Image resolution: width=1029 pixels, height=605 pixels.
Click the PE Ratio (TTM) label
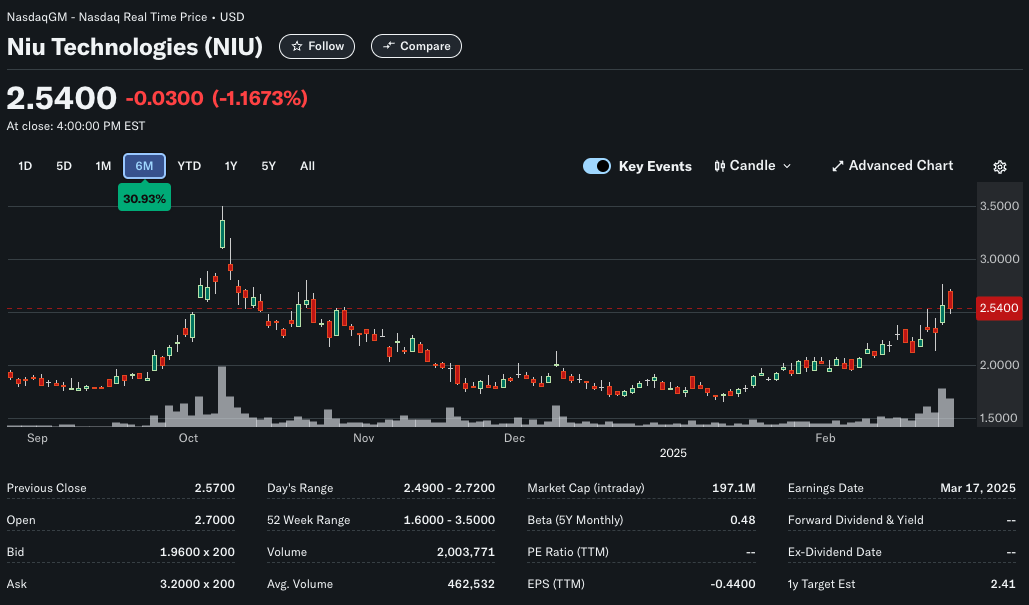point(568,553)
